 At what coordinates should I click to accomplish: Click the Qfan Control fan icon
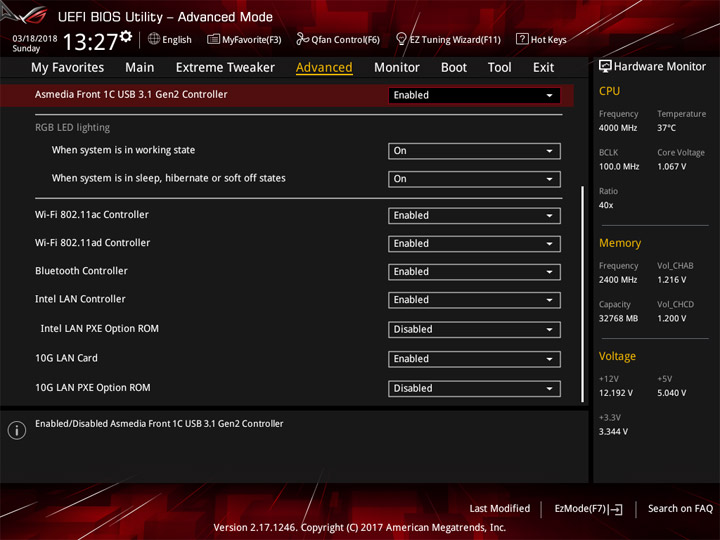point(302,39)
